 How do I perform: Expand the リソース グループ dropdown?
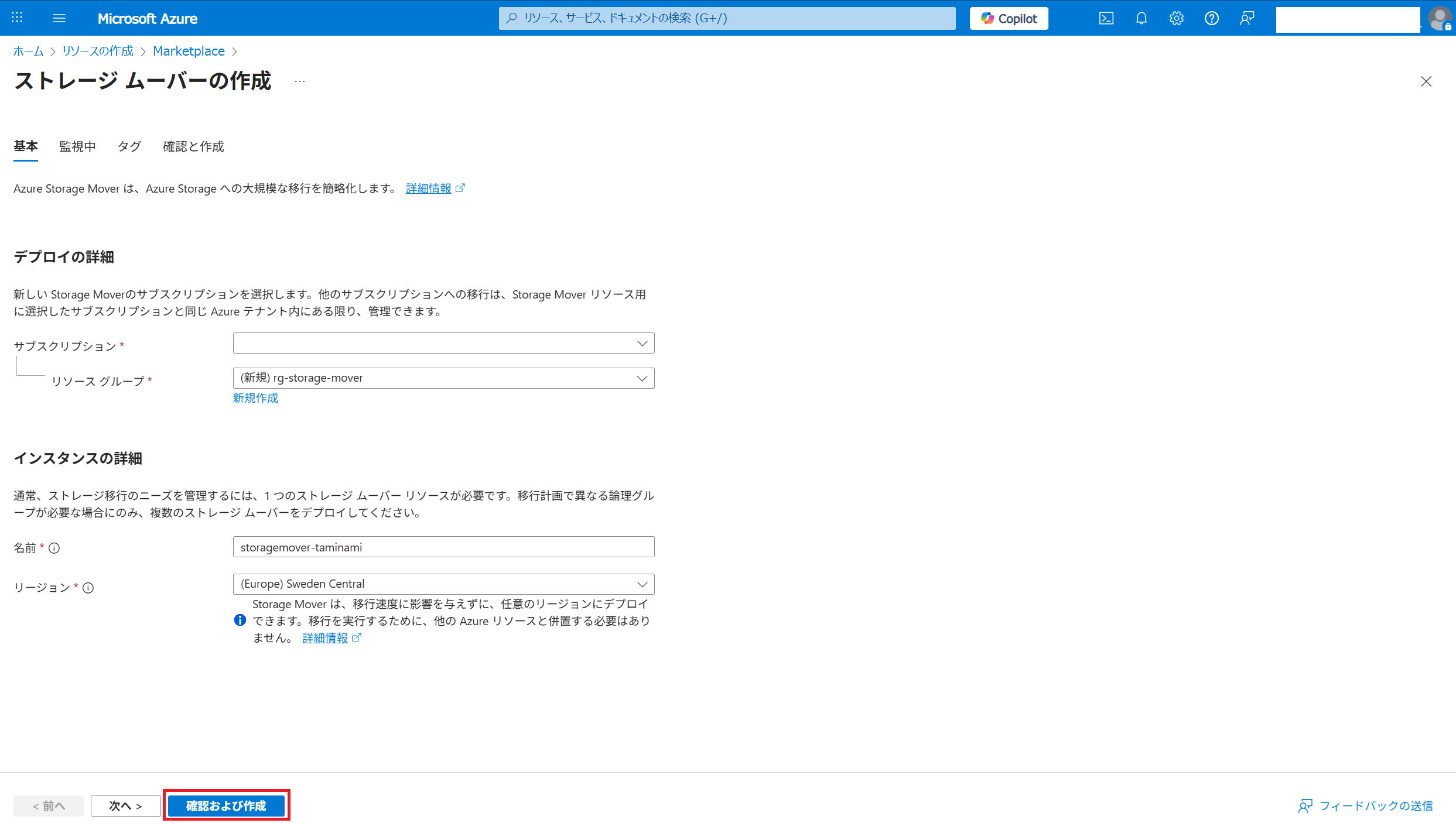click(443, 378)
